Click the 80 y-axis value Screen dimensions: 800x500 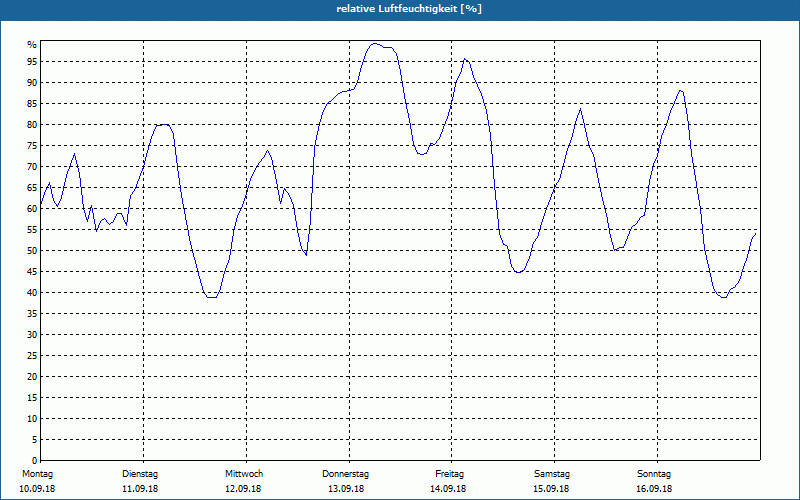coord(32,124)
